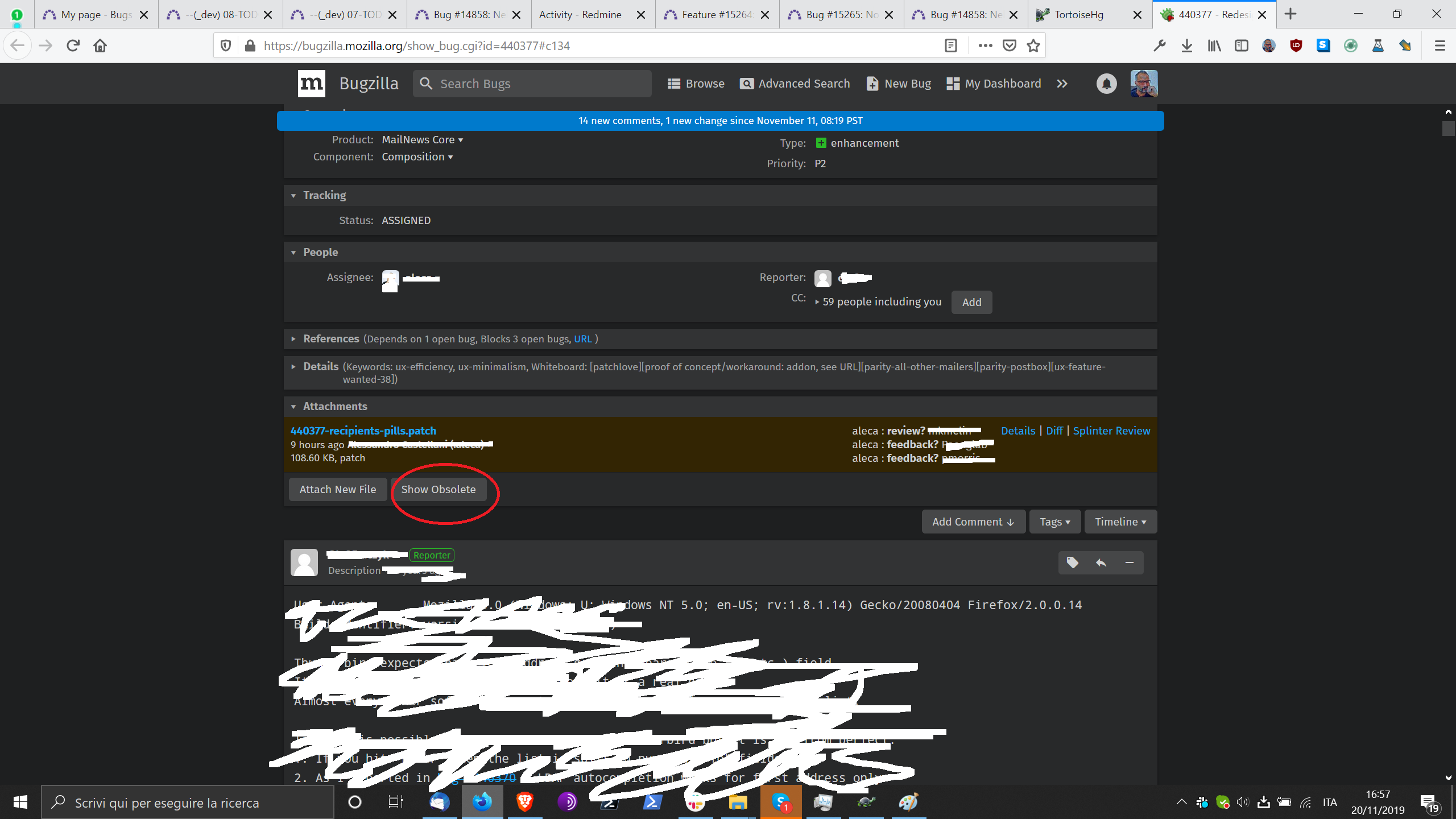The image size is (1456, 819).
Task: Open the References URL link
Action: point(582,339)
